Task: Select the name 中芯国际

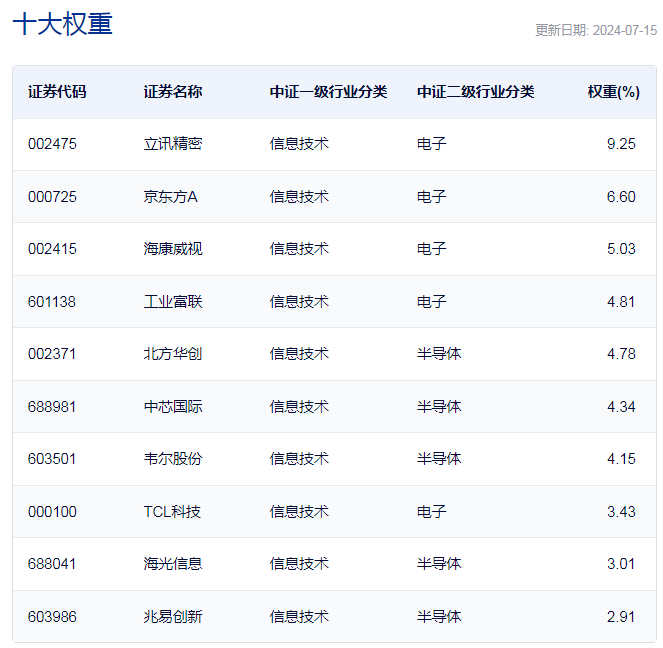Action: click(x=173, y=407)
